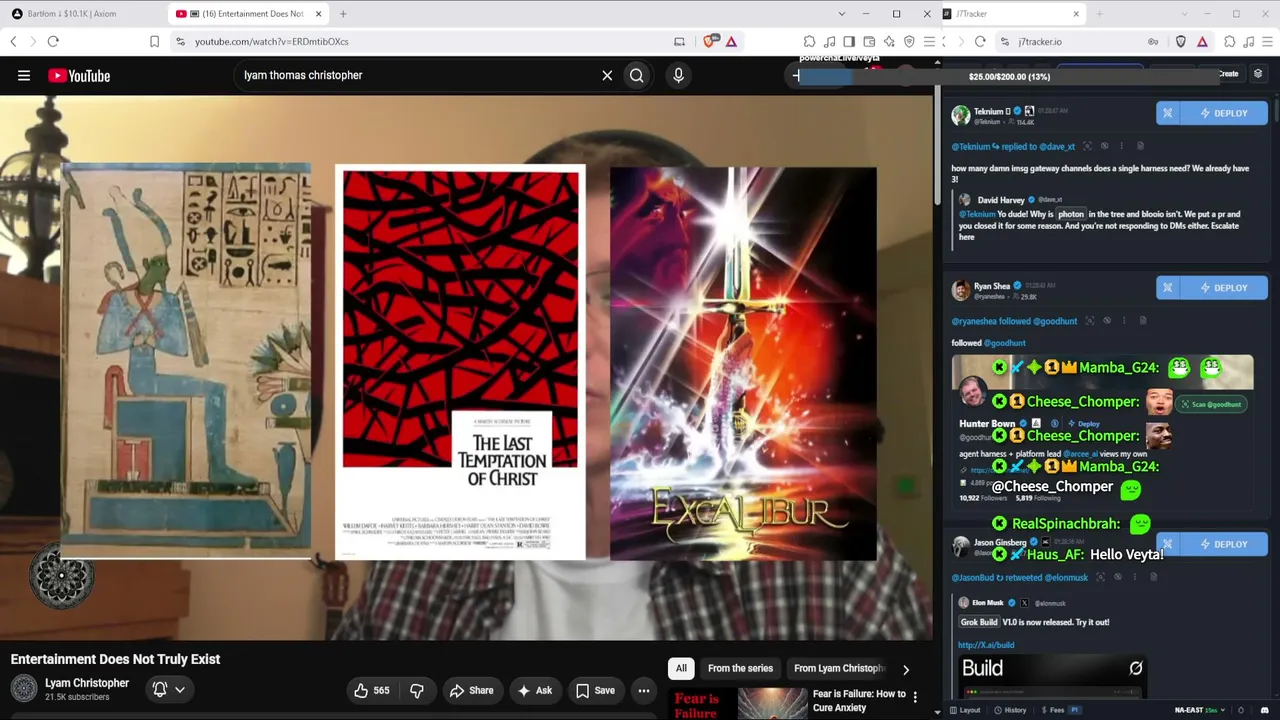Click Deploy on Teknium's post
This screenshot has height=720, width=1280.
click(x=1224, y=113)
